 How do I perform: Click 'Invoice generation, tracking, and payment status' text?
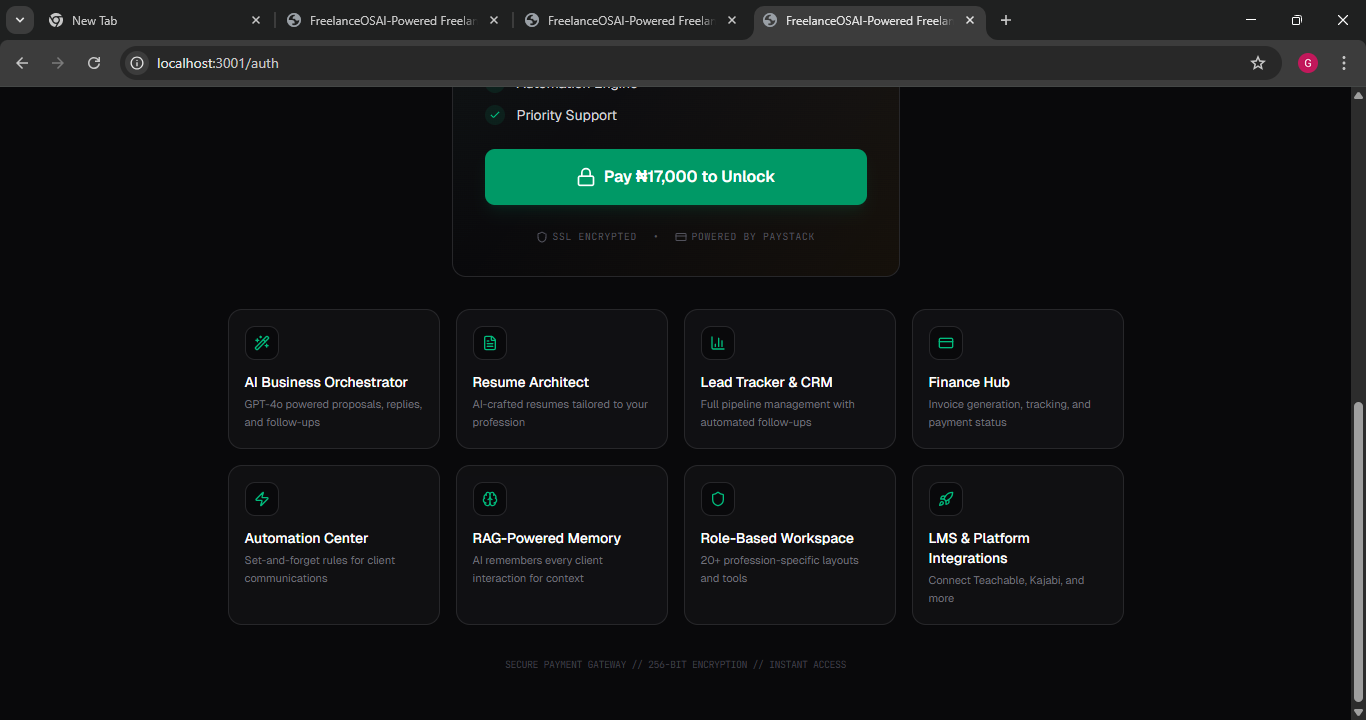click(1010, 413)
